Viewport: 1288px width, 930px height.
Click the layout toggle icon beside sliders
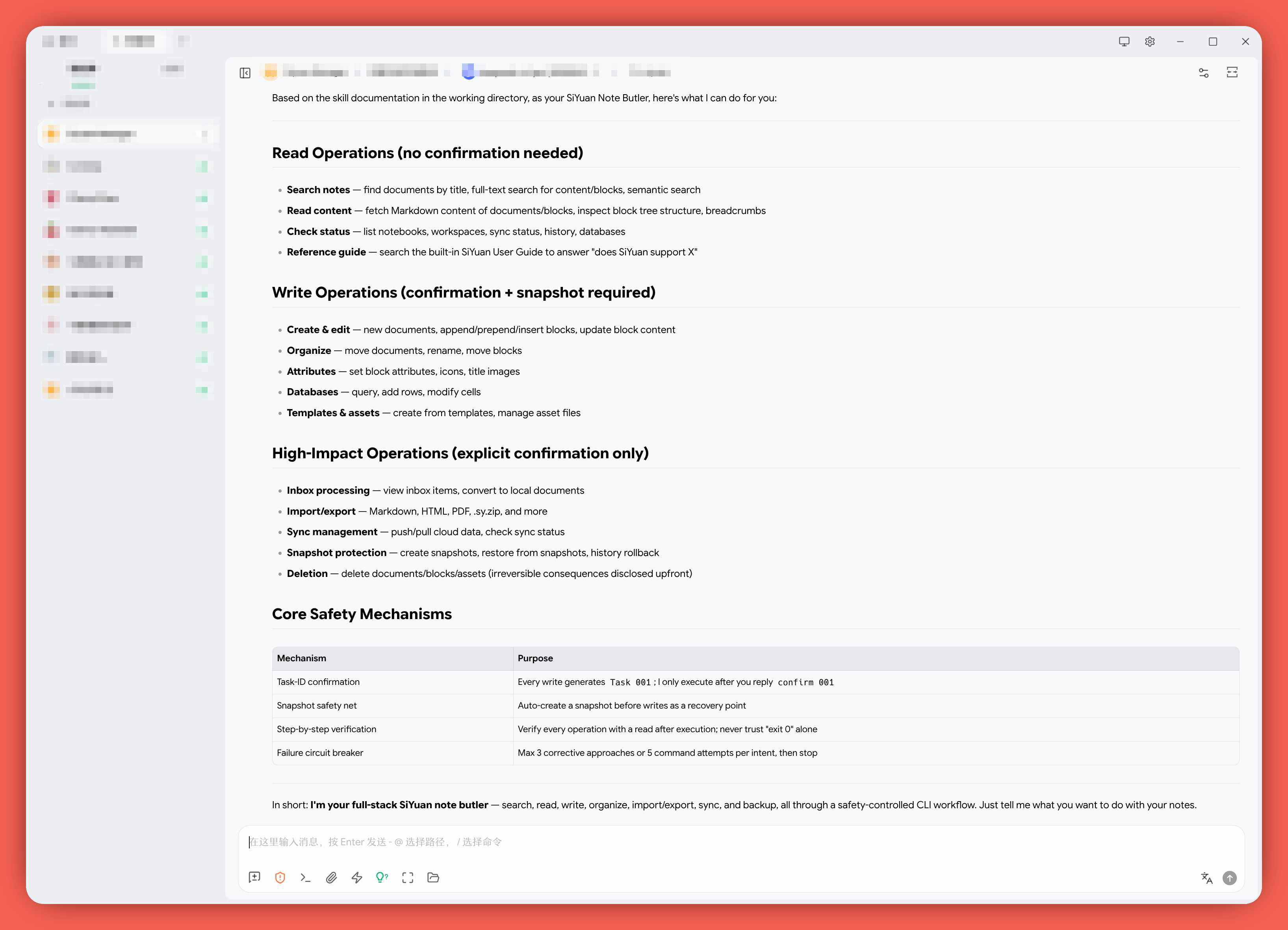pyautogui.click(x=1232, y=72)
